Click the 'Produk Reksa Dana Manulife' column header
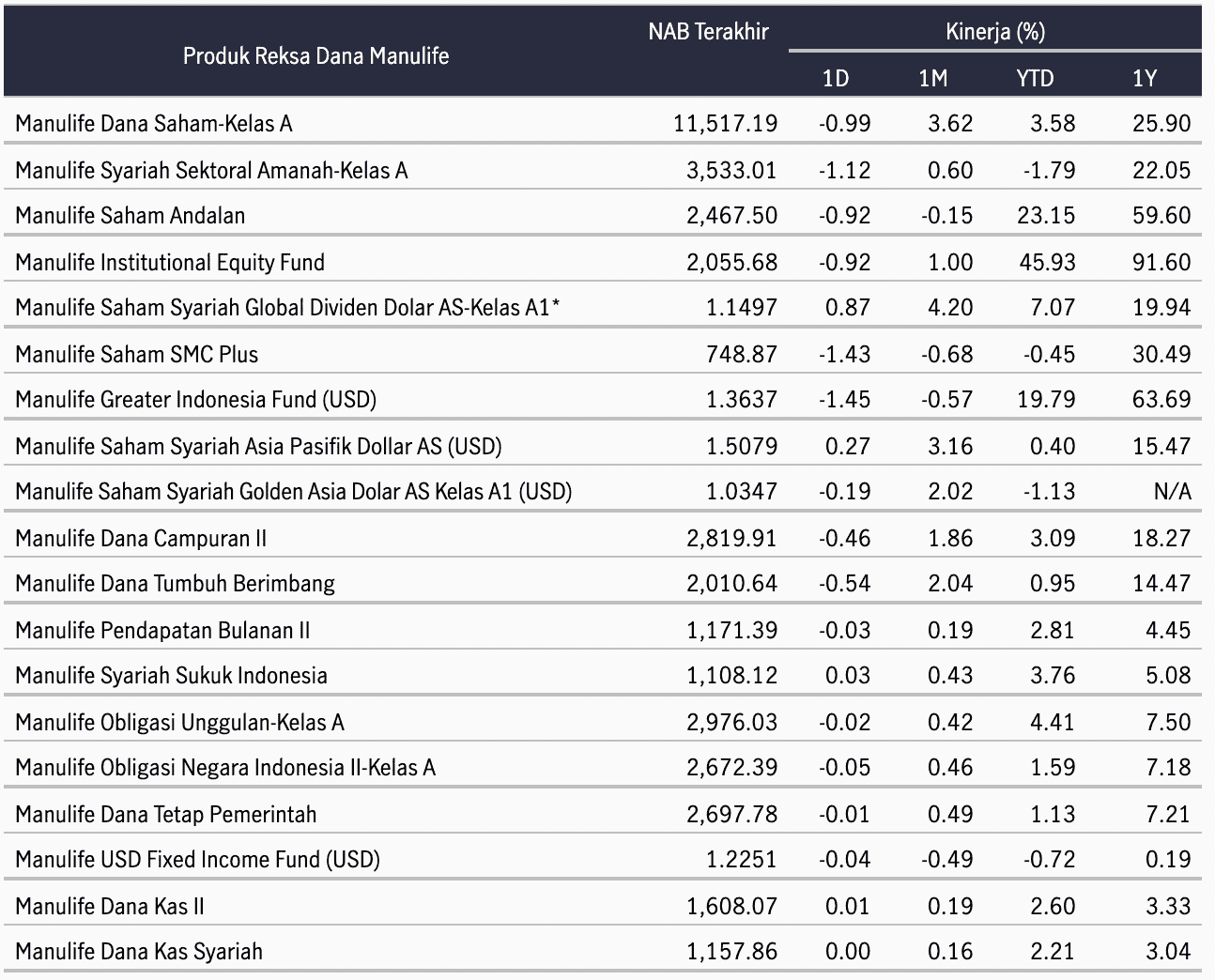The width and height of the screenshot is (1215, 980). (315, 55)
